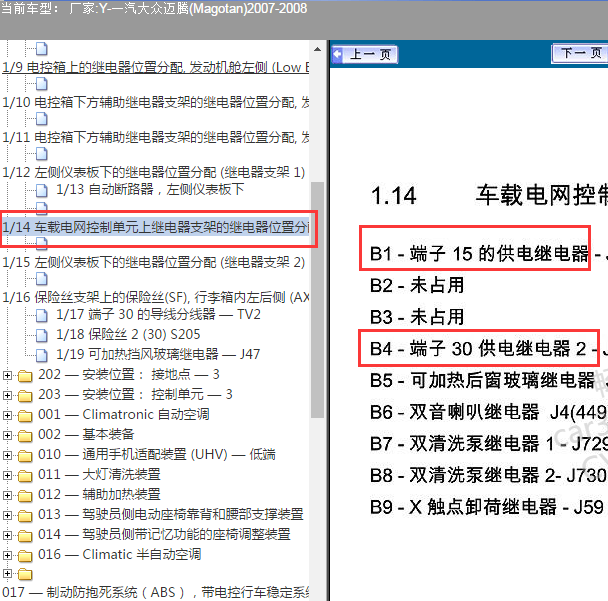This screenshot has width=608, height=601.
Task: Open 1/12 左侧仪表板下的继电器位置分配 (继电器支架 1)
Action: (154, 172)
